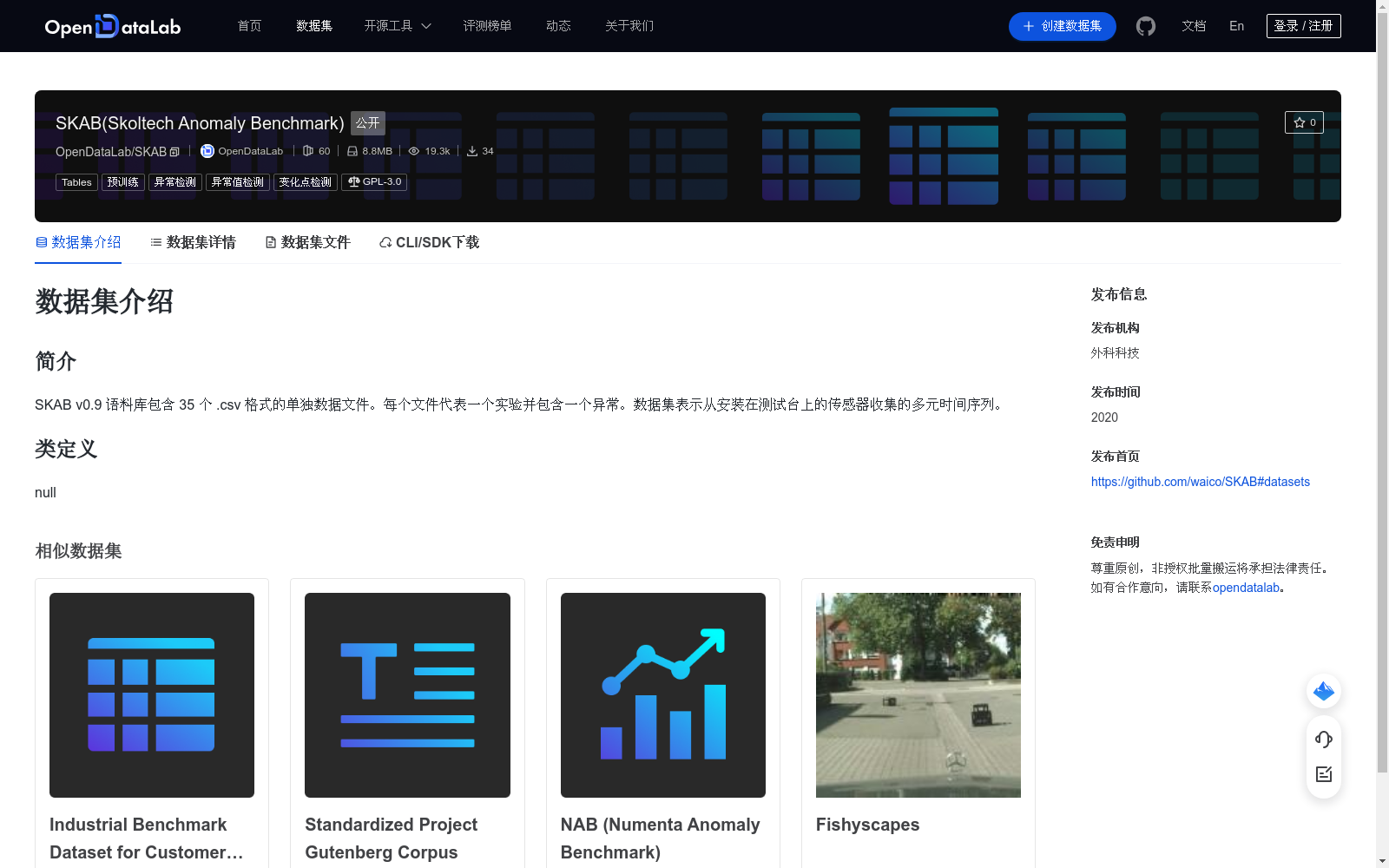Switch to the 数据集文件 tab
The width and height of the screenshot is (1389, 868).
[x=307, y=242]
